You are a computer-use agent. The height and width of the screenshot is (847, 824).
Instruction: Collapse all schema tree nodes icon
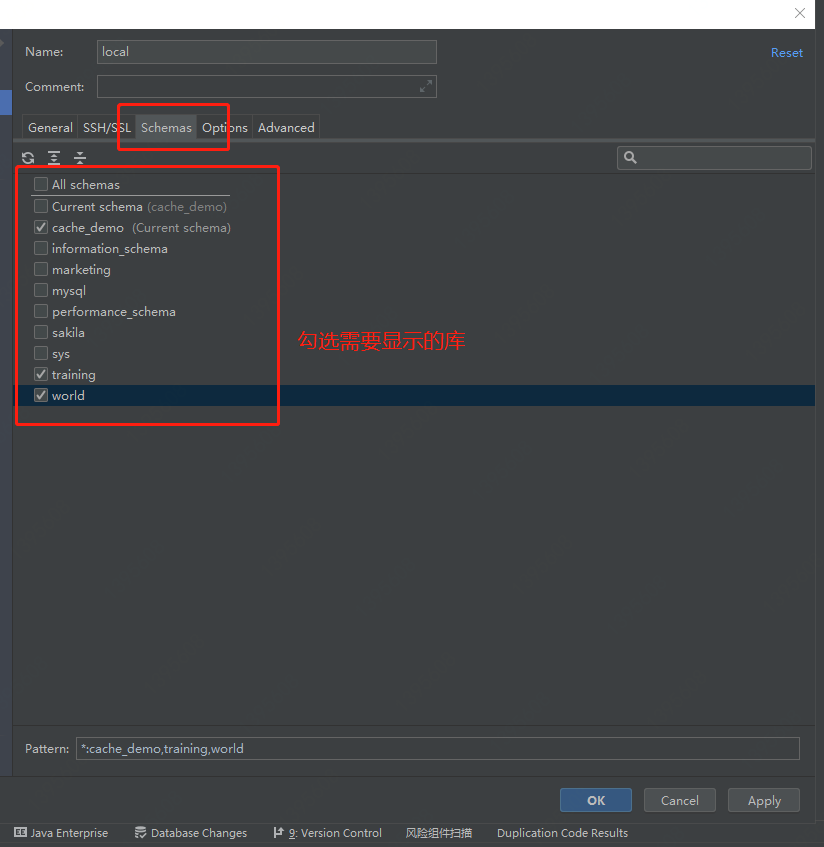coord(80,158)
